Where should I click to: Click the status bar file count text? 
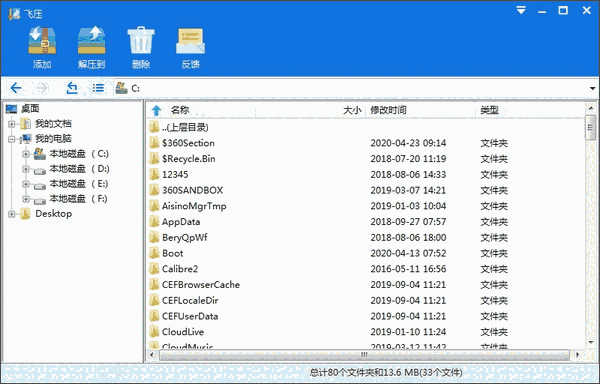pos(386,373)
